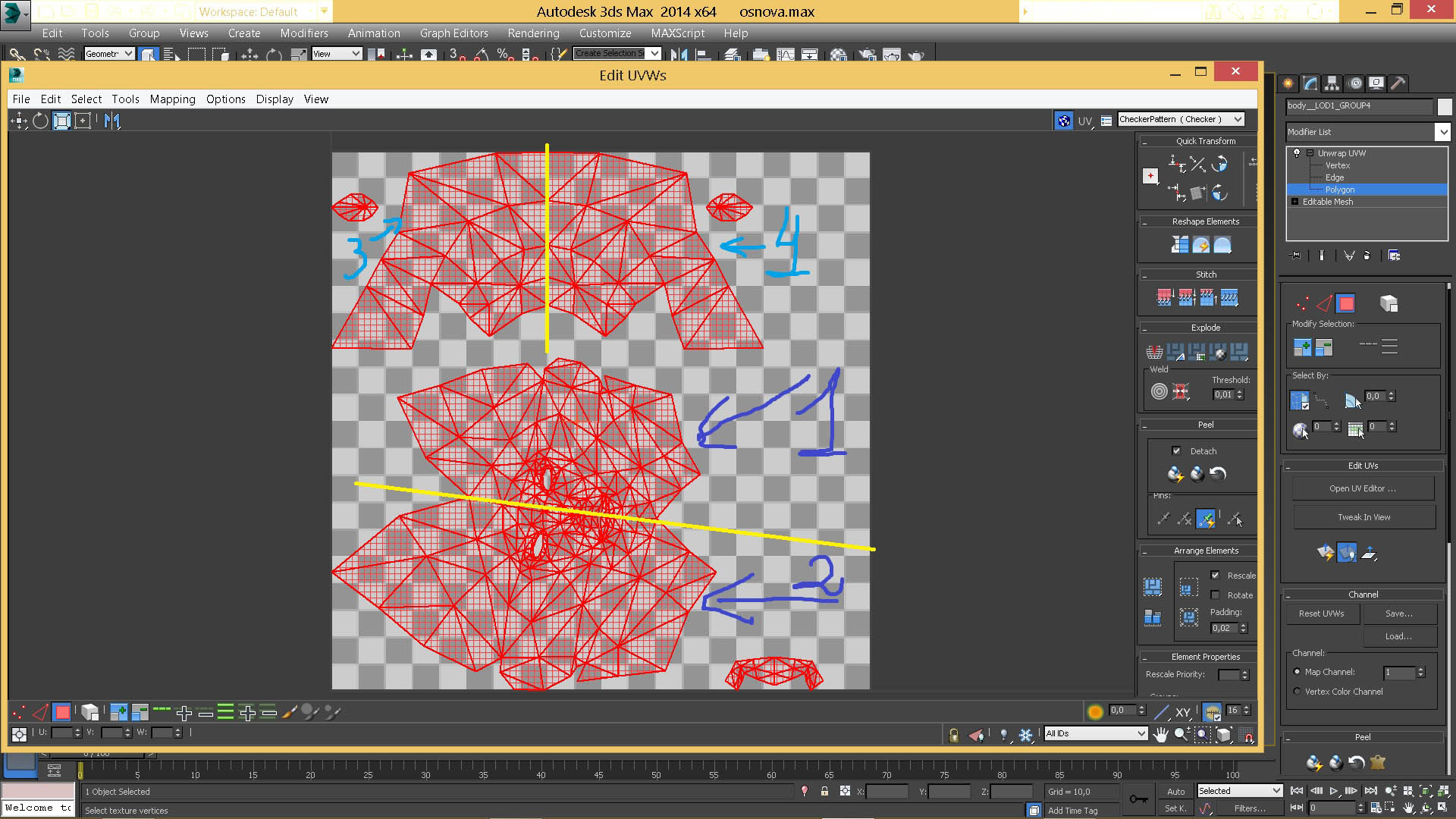Image resolution: width=1456 pixels, height=819 pixels.
Task: Expand the Modifier List dropdown
Action: pos(1442,132)
